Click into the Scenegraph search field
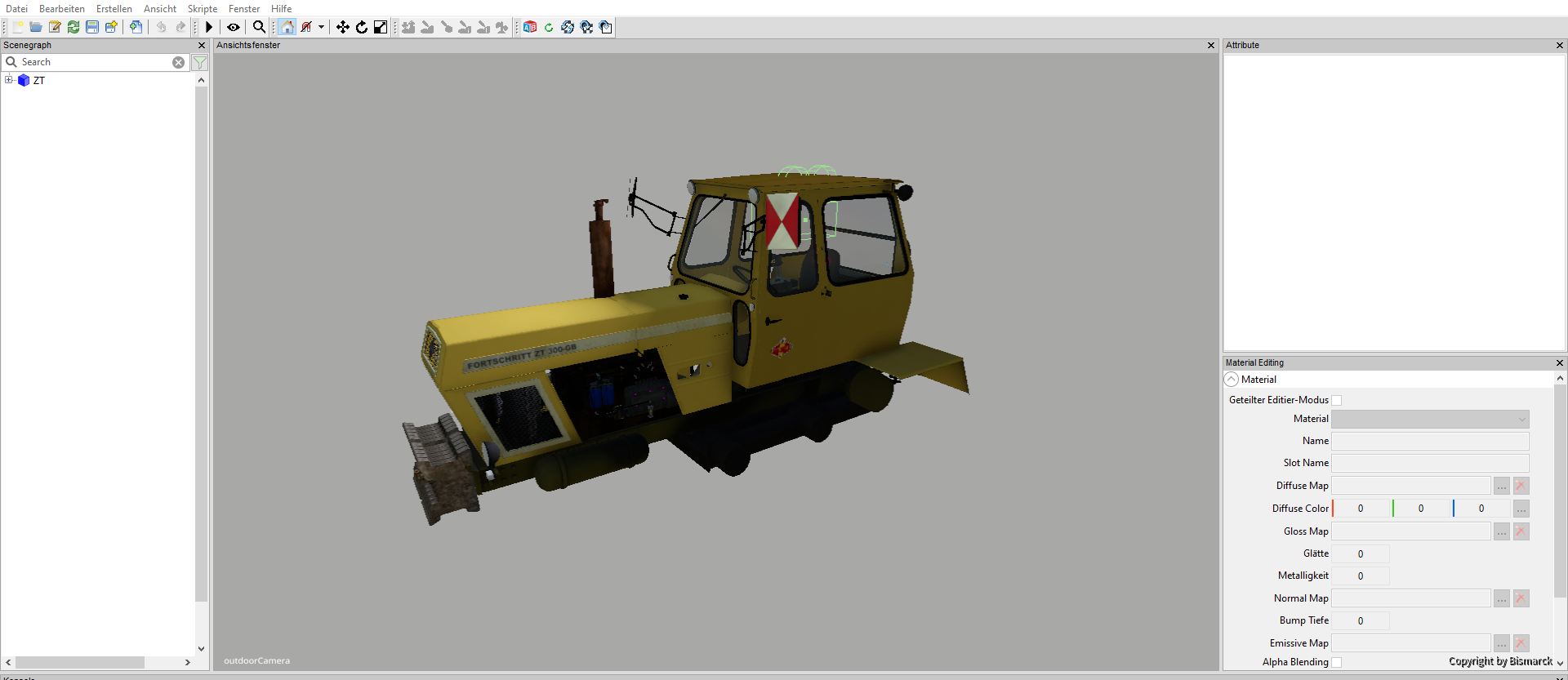 tap(94, 62)
